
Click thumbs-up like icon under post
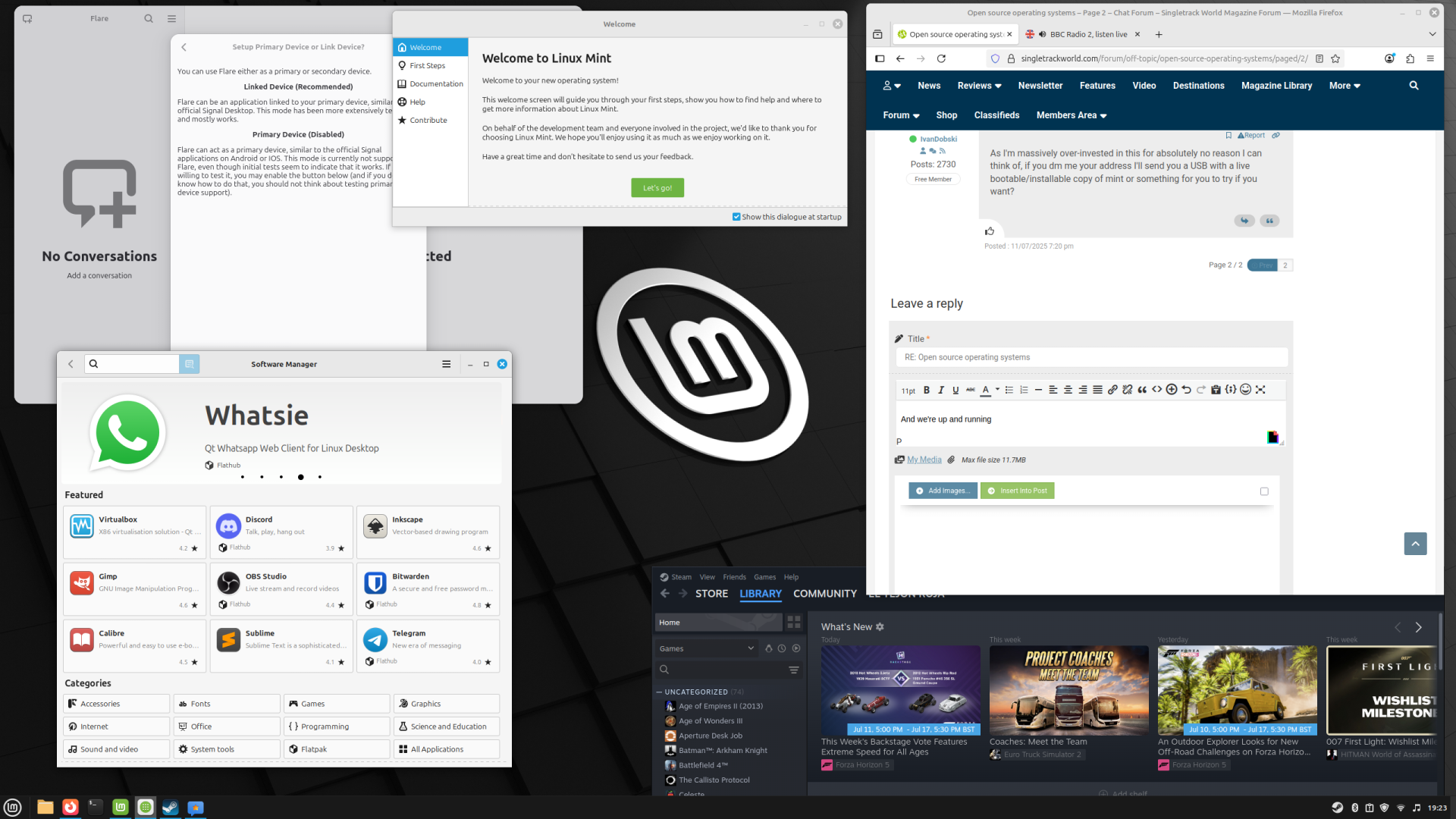point(990,231)
